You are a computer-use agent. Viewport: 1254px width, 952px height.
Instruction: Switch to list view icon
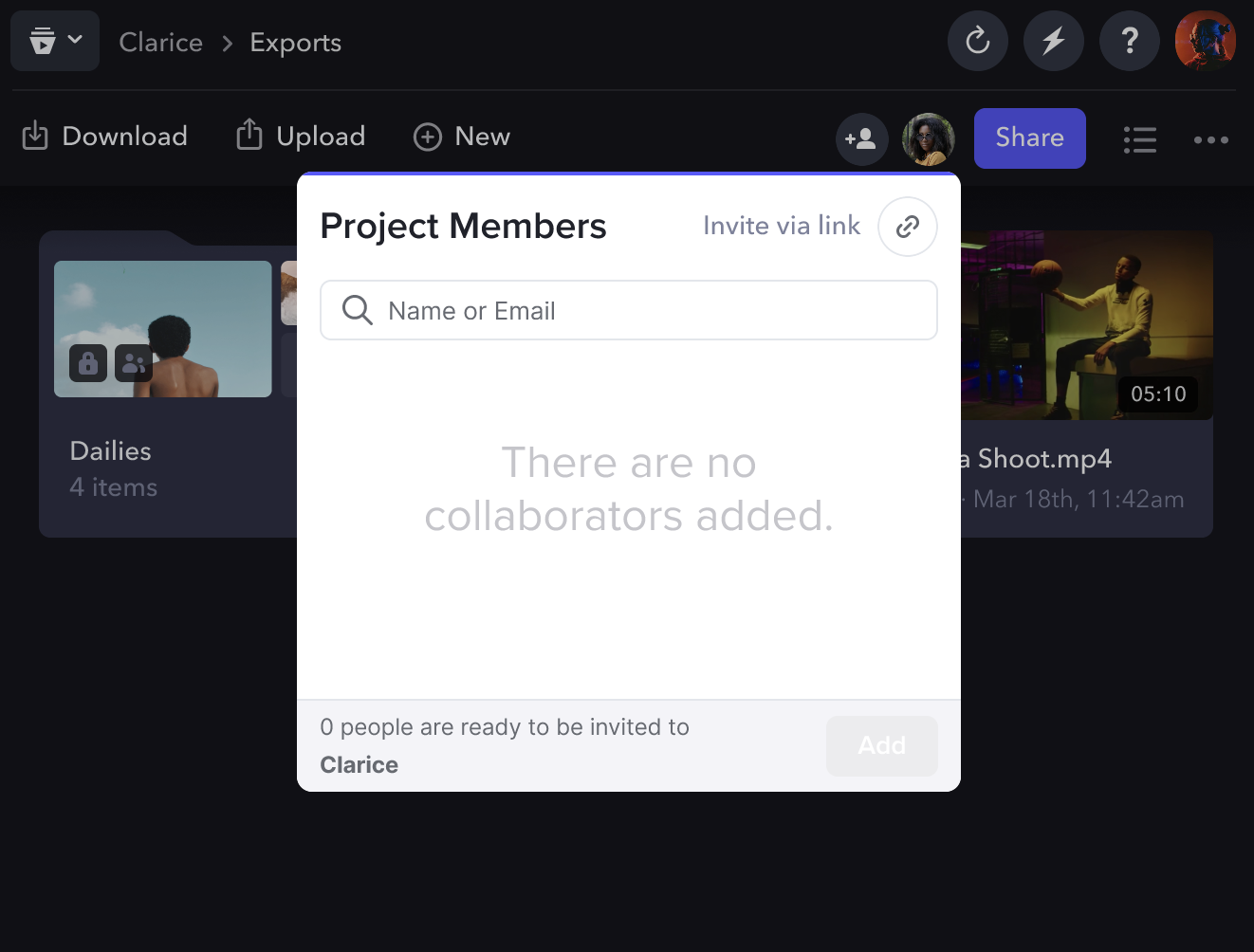[1139, 139]
